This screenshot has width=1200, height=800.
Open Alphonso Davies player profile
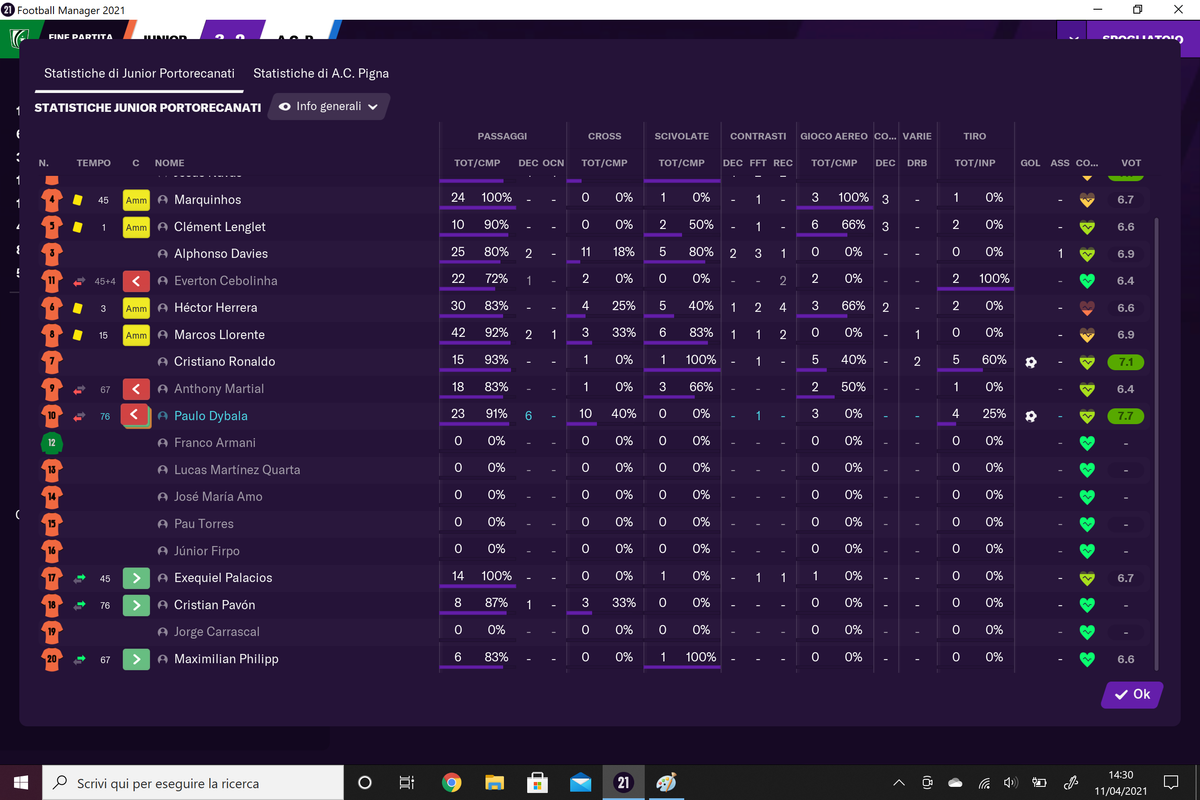pos(221,254)
